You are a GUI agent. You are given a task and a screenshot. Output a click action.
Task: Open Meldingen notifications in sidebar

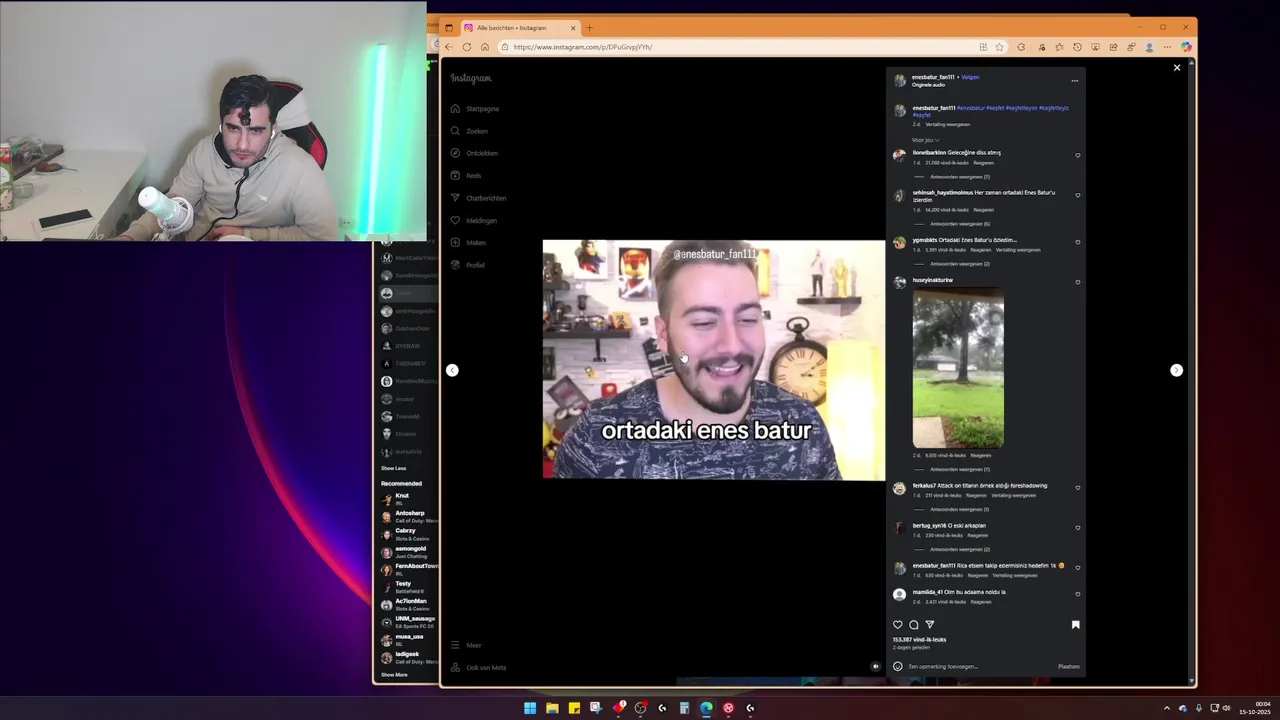(473, 220)
